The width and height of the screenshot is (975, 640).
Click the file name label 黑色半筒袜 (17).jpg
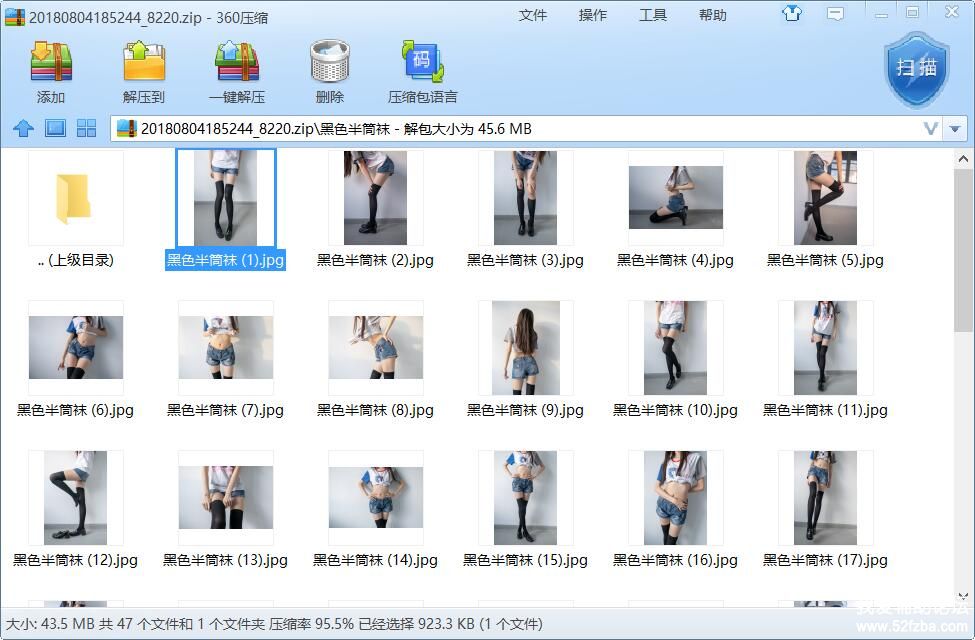pyautogui.click(x=825, y=560)
